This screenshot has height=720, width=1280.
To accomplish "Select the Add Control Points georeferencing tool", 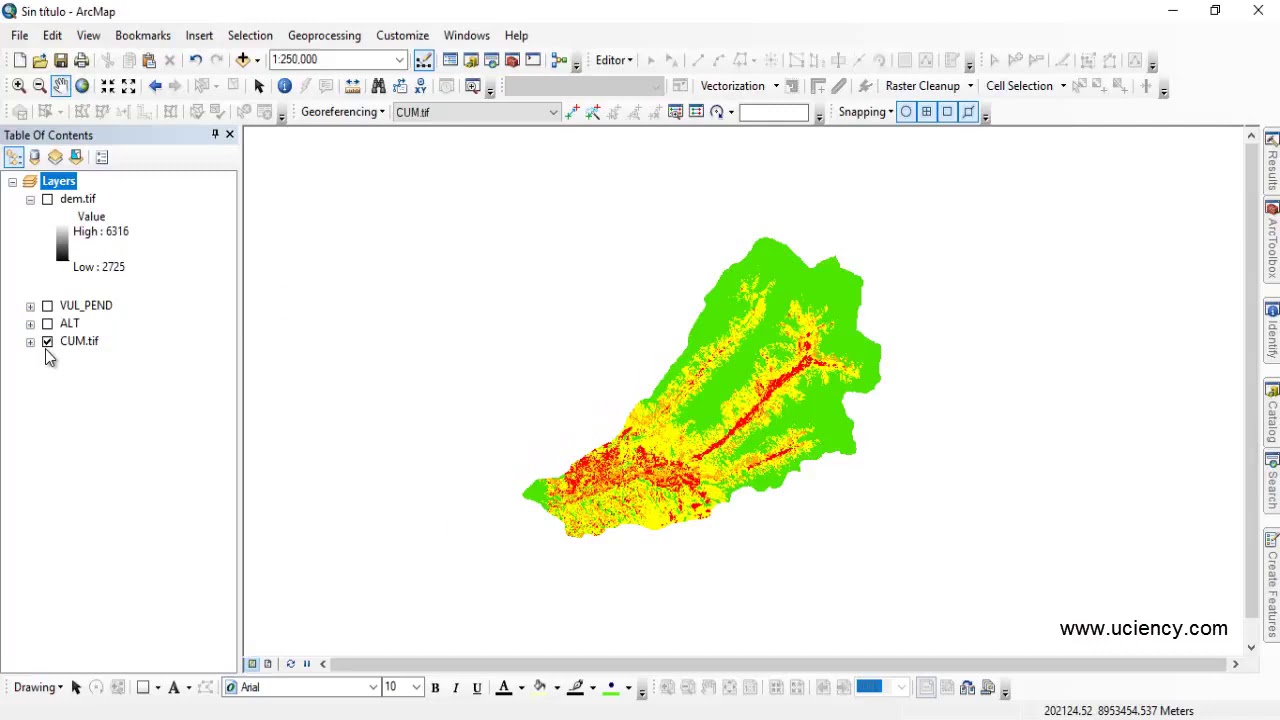I will pyautogui.click(x=572, y=112).
